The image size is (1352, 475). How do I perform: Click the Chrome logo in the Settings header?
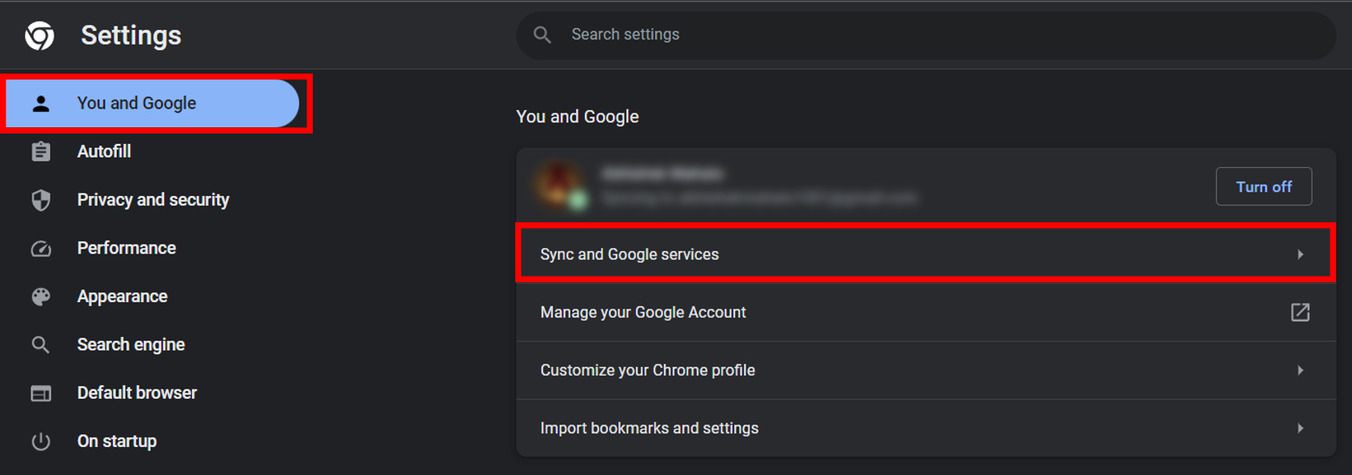[40, 36]
